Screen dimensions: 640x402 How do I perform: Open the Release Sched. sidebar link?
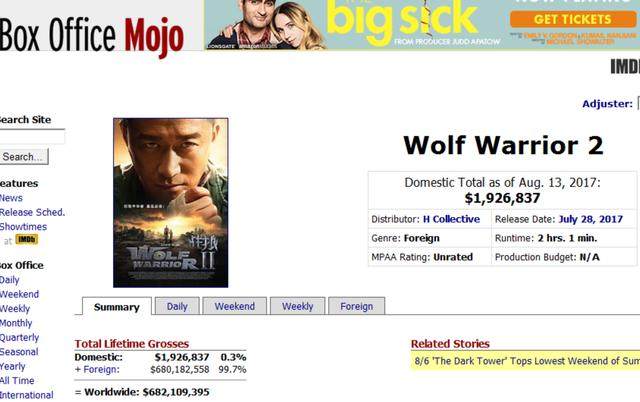tap(32, 212)
